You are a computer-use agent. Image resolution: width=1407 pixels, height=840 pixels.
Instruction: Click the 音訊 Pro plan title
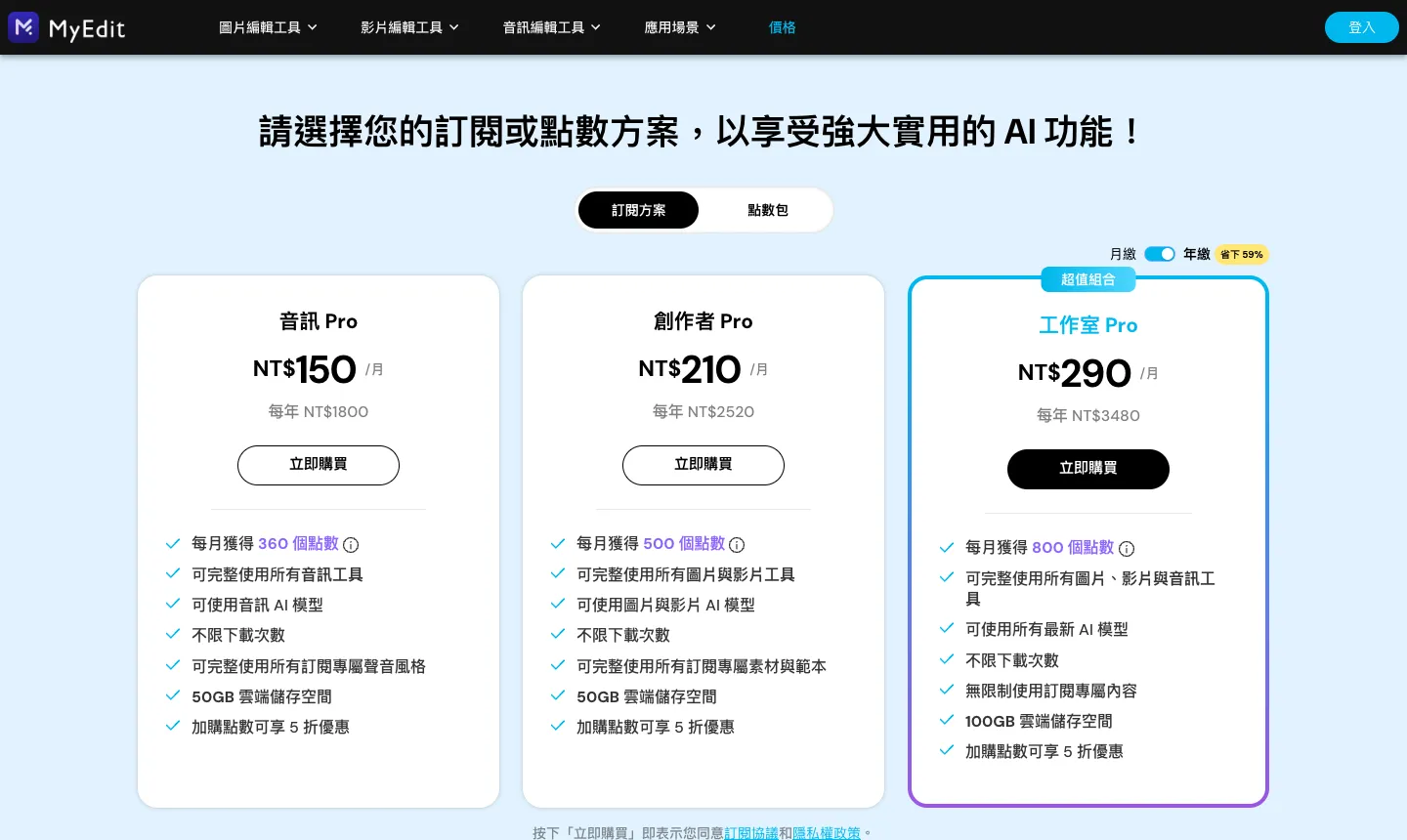pyautogui.click(x=319, y=321)
